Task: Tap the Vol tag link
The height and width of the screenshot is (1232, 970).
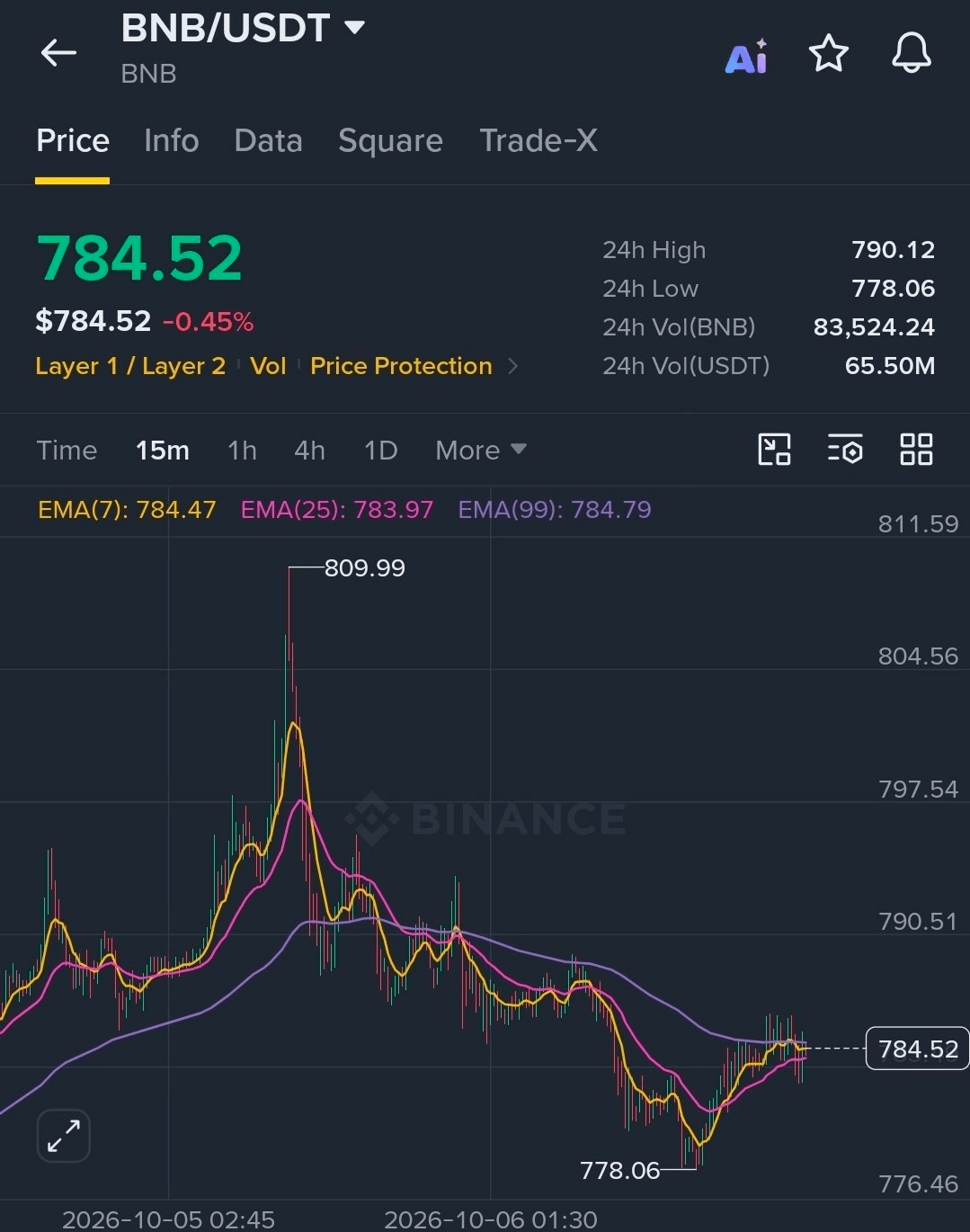Action: click(268, 366)
